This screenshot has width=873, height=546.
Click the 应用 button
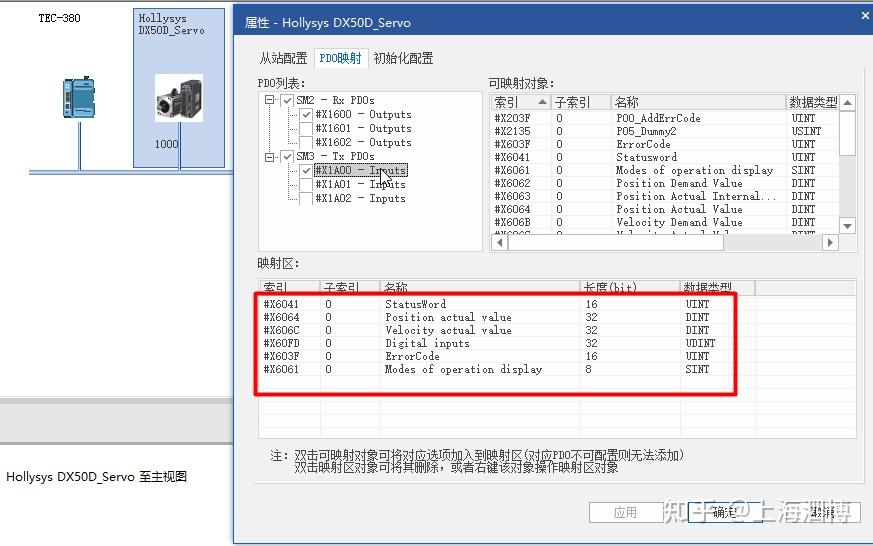coord(625,512)
